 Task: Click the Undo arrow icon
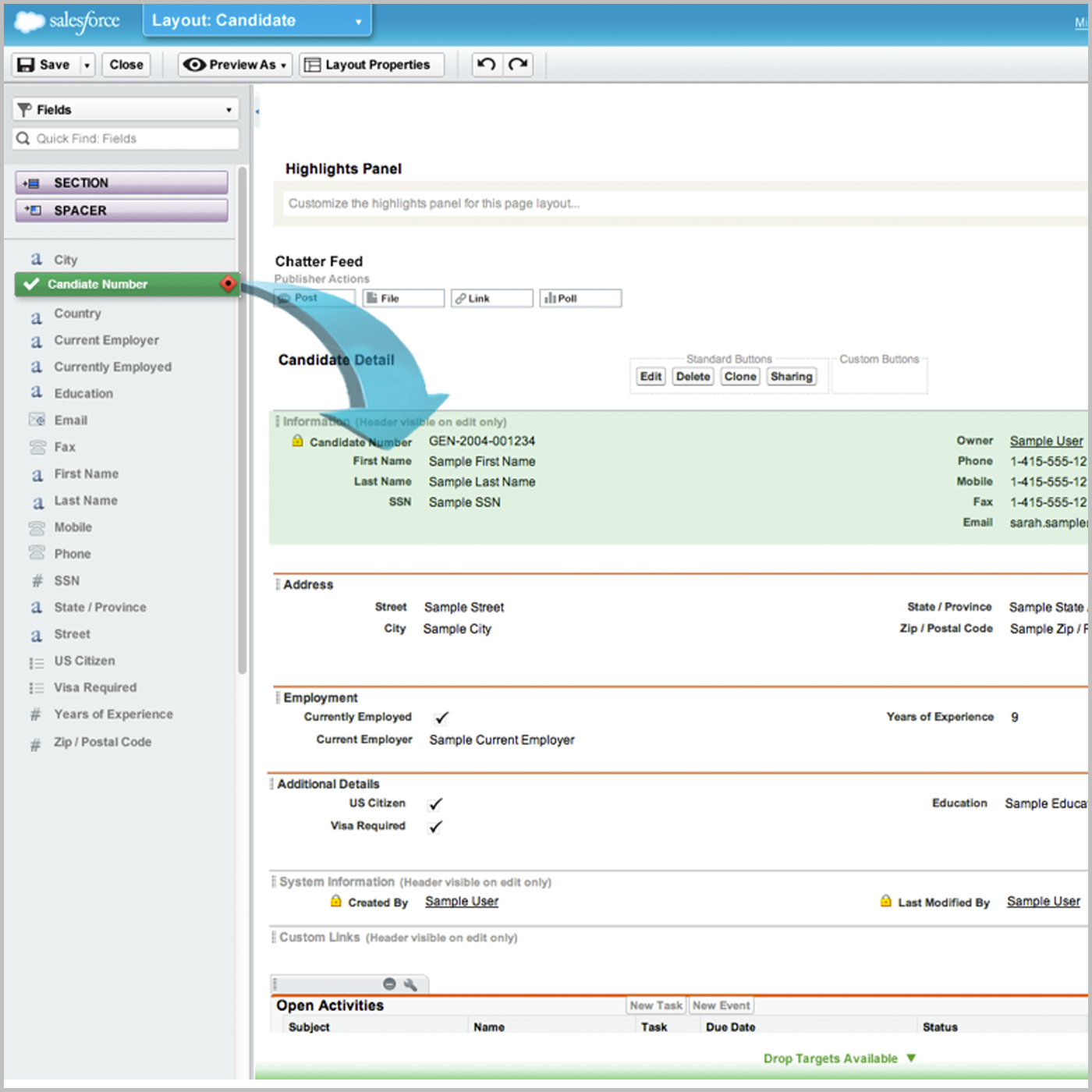pos(487,64)
